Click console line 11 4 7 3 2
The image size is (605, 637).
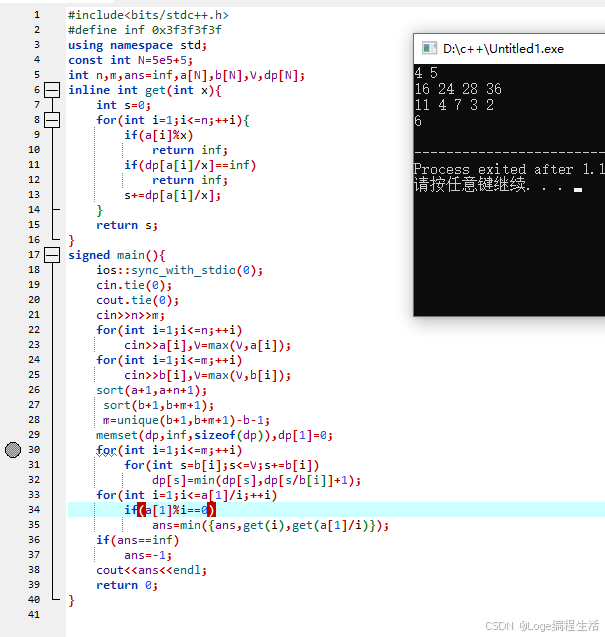[x=454, y=105]
